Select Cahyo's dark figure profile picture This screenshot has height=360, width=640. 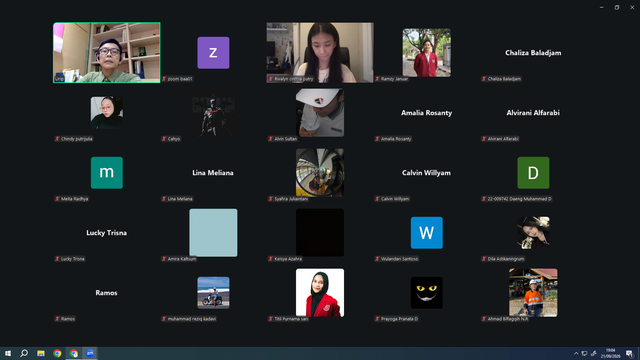click(x=213, y=113)
